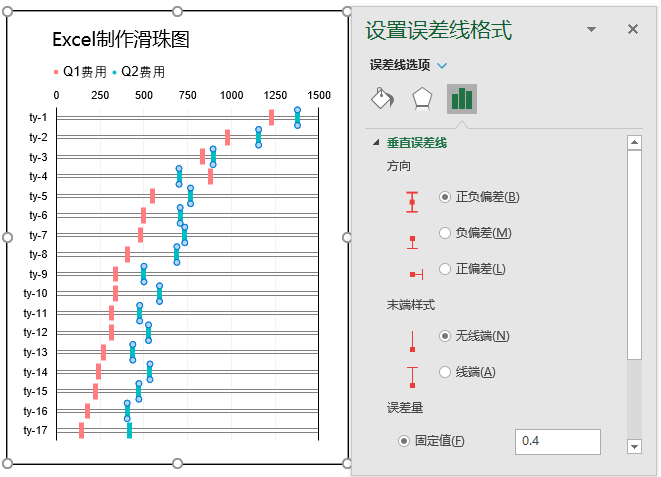Screen dimensions: 661x477
Task: Click the 误差线选项 heading text
Action: pyautogui.click(x=400, y=65)
